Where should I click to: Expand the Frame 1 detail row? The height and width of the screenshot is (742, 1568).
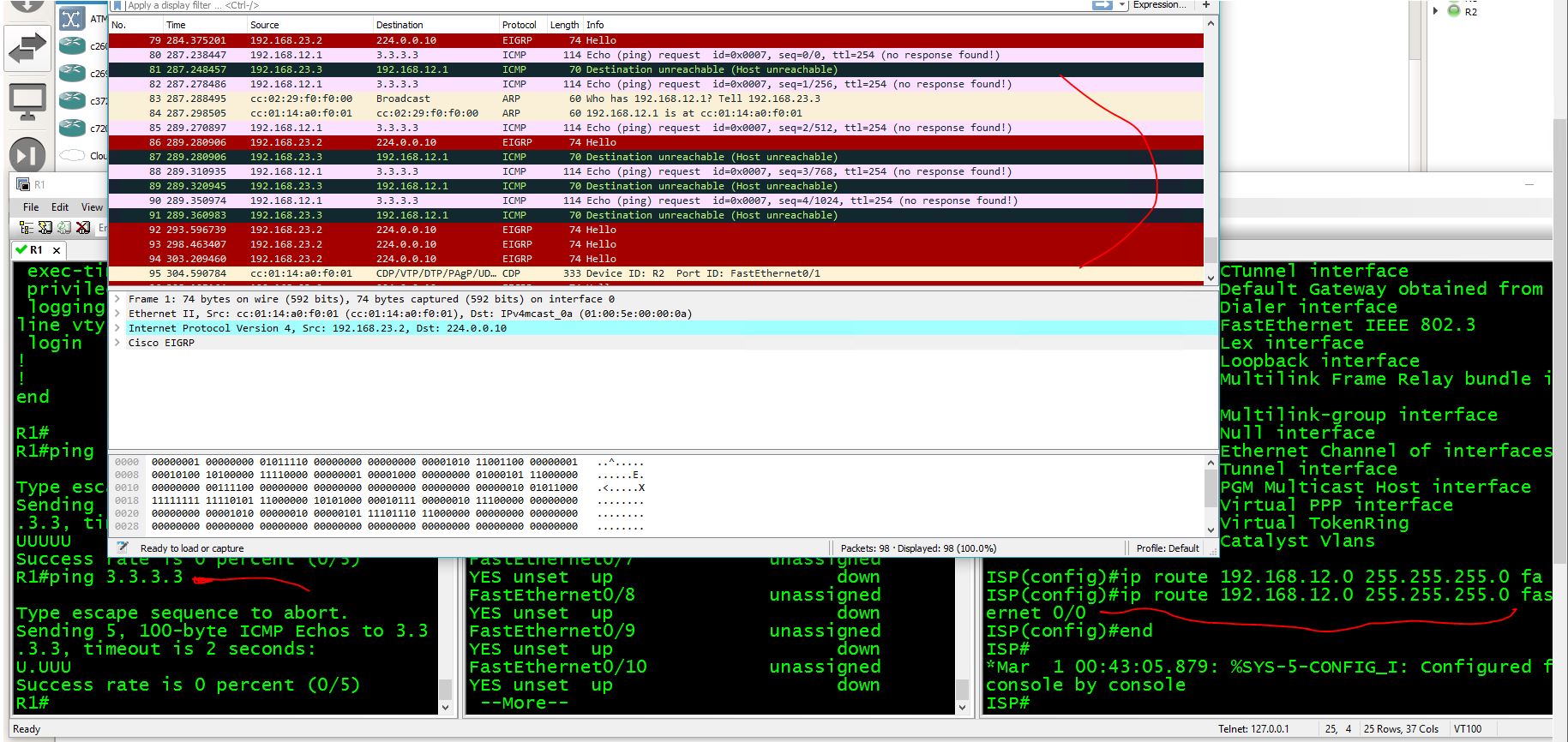(117, 299)
